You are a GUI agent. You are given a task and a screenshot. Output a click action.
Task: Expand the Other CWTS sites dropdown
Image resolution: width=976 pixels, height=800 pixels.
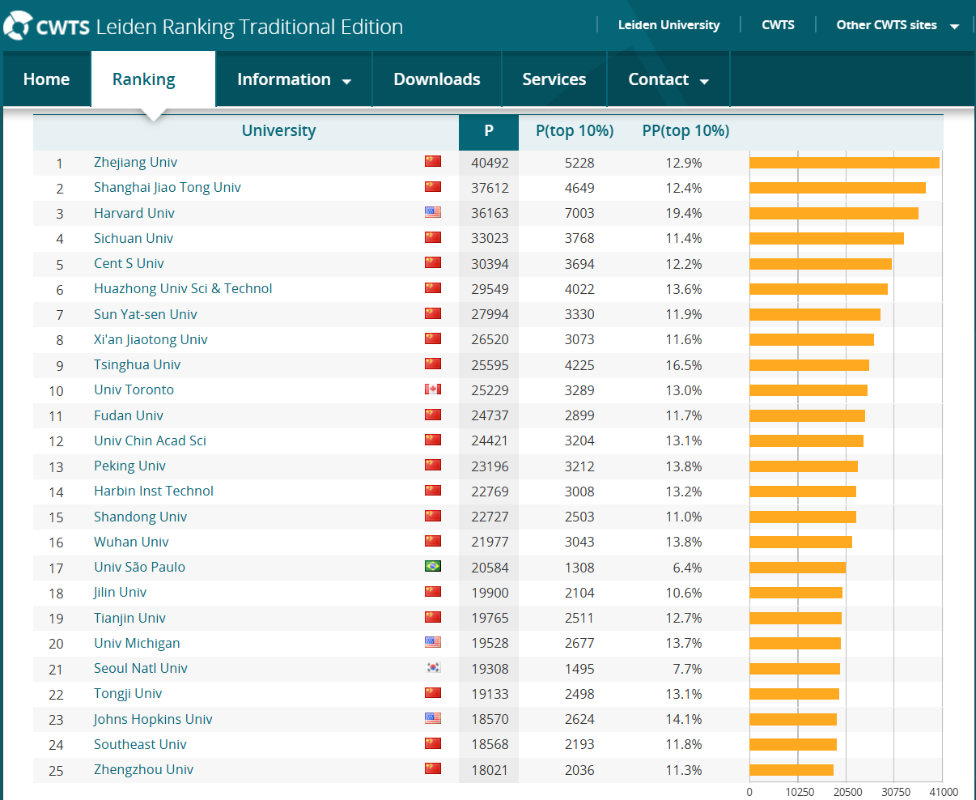pos(897,25)
